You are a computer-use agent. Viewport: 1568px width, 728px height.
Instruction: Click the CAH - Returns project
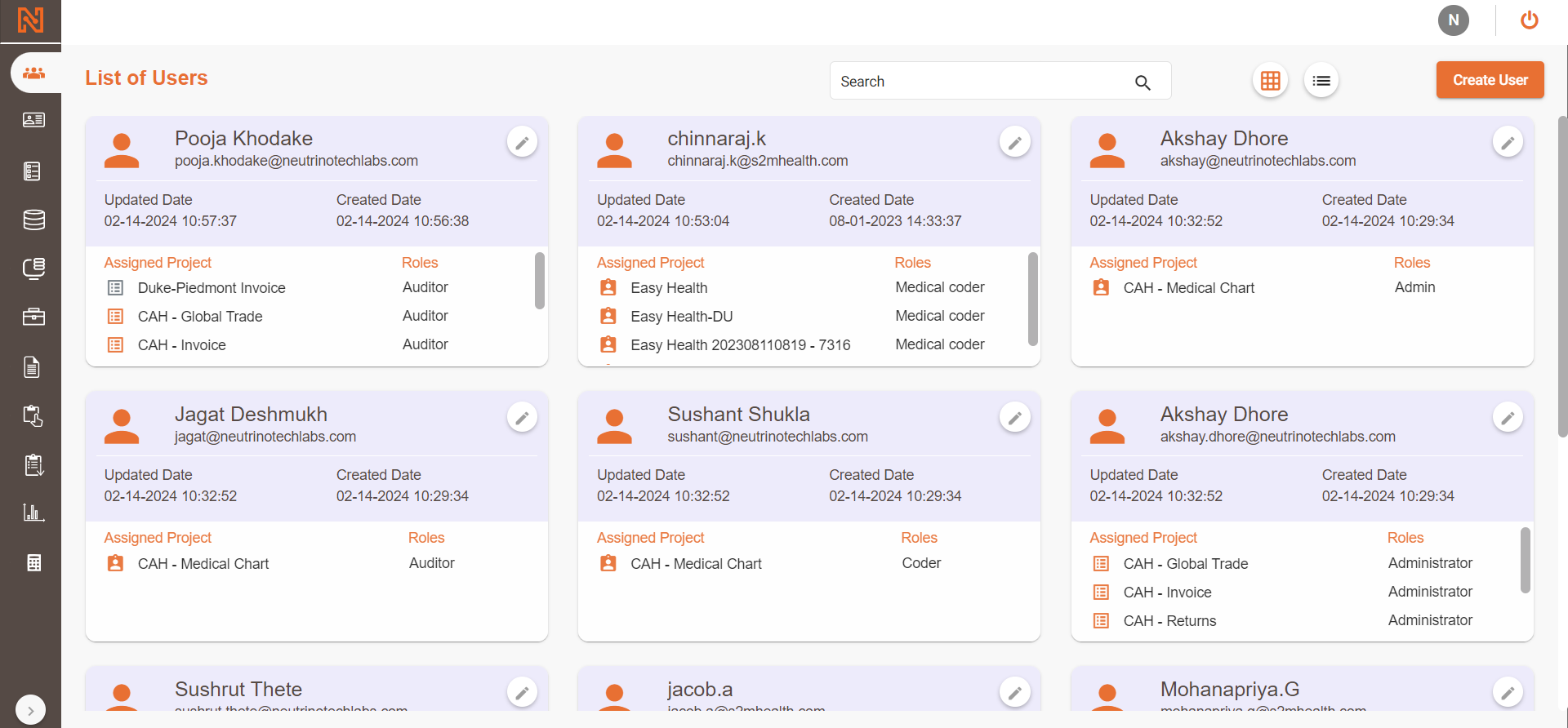[x=1169, y=621]
